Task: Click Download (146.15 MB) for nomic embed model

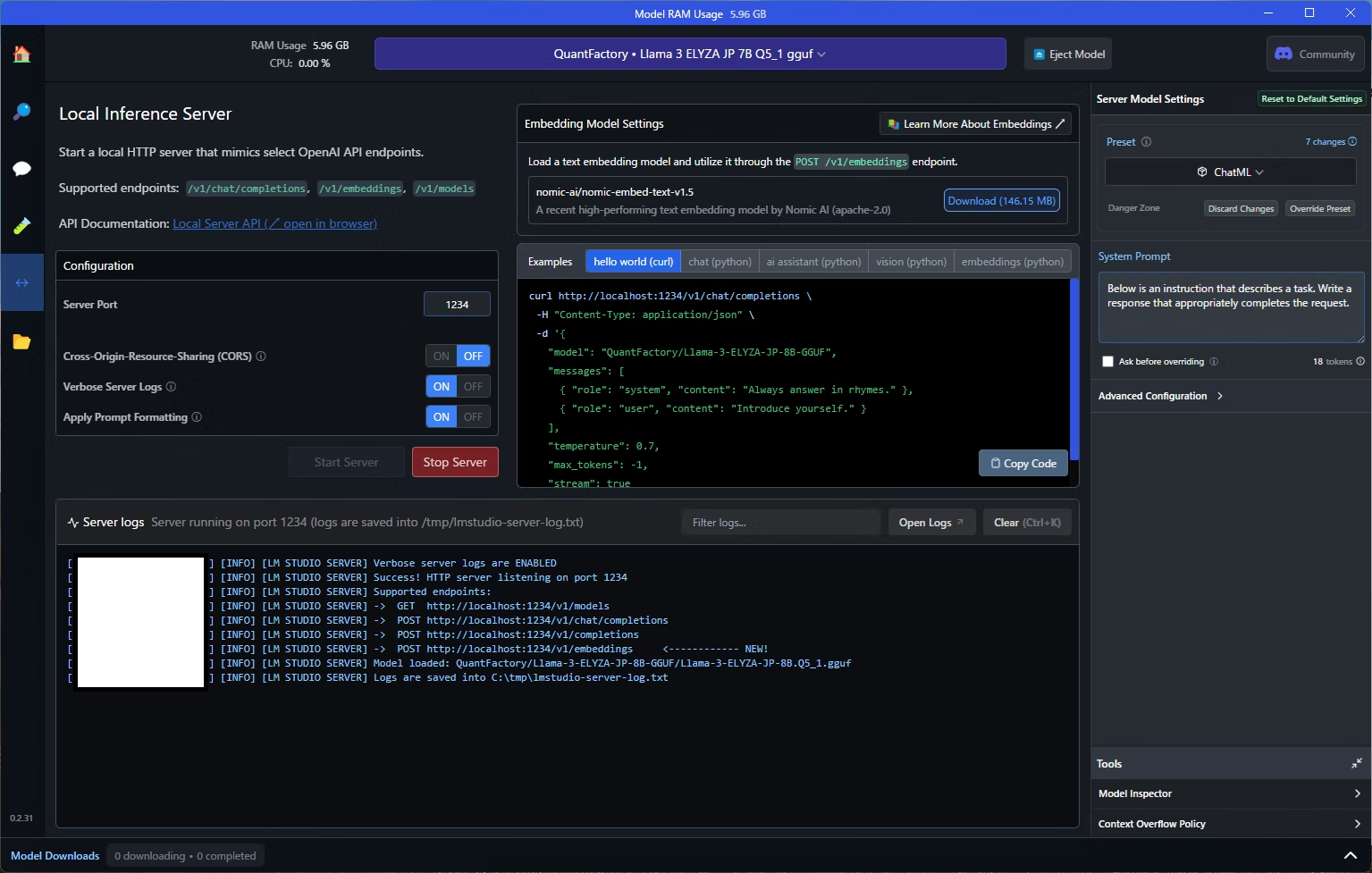Action: [1001, 200]
